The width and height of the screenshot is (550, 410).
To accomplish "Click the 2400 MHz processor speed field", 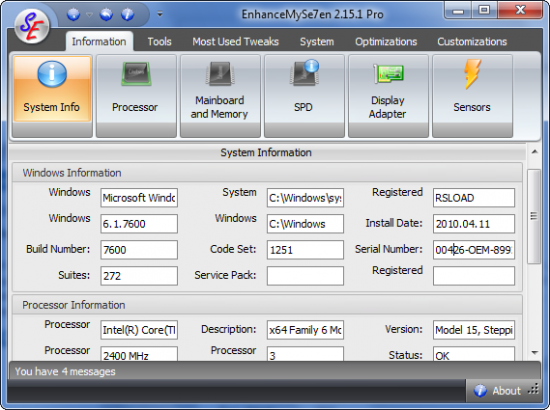I will (x=139, y=354).
